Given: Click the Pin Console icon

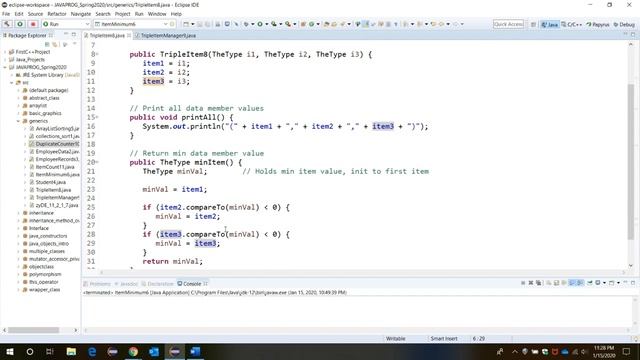Looking at the screenshot, I should tap(590, 283).
